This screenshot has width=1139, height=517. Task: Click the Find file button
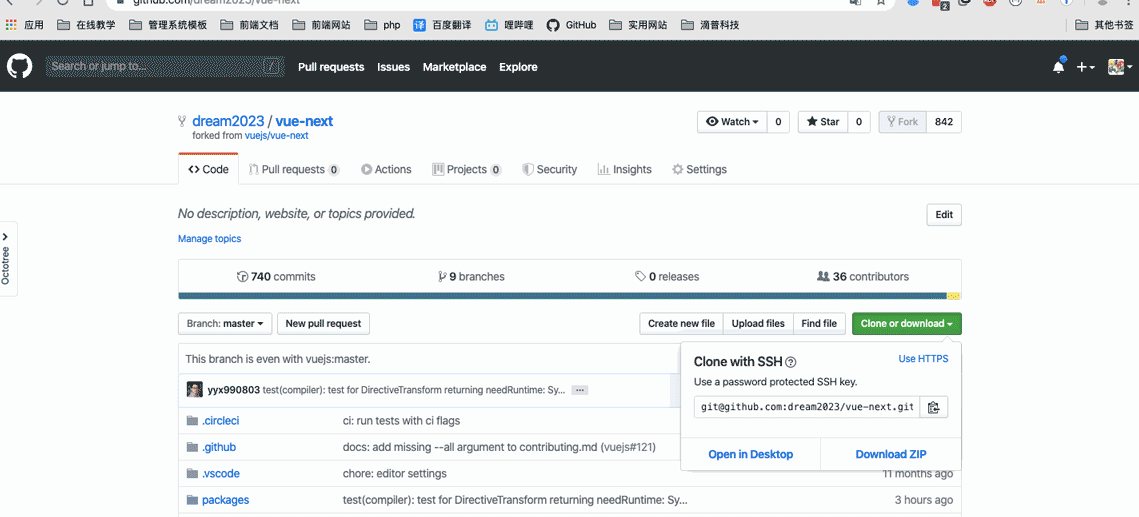pyautogui.click(x=819, y=324)
